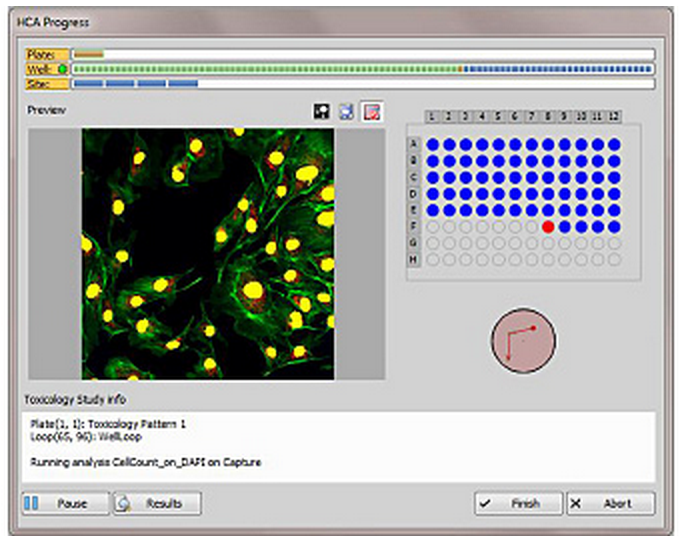Click the Preview label
This screenshot has height=541, width=679.
(46, 110)
